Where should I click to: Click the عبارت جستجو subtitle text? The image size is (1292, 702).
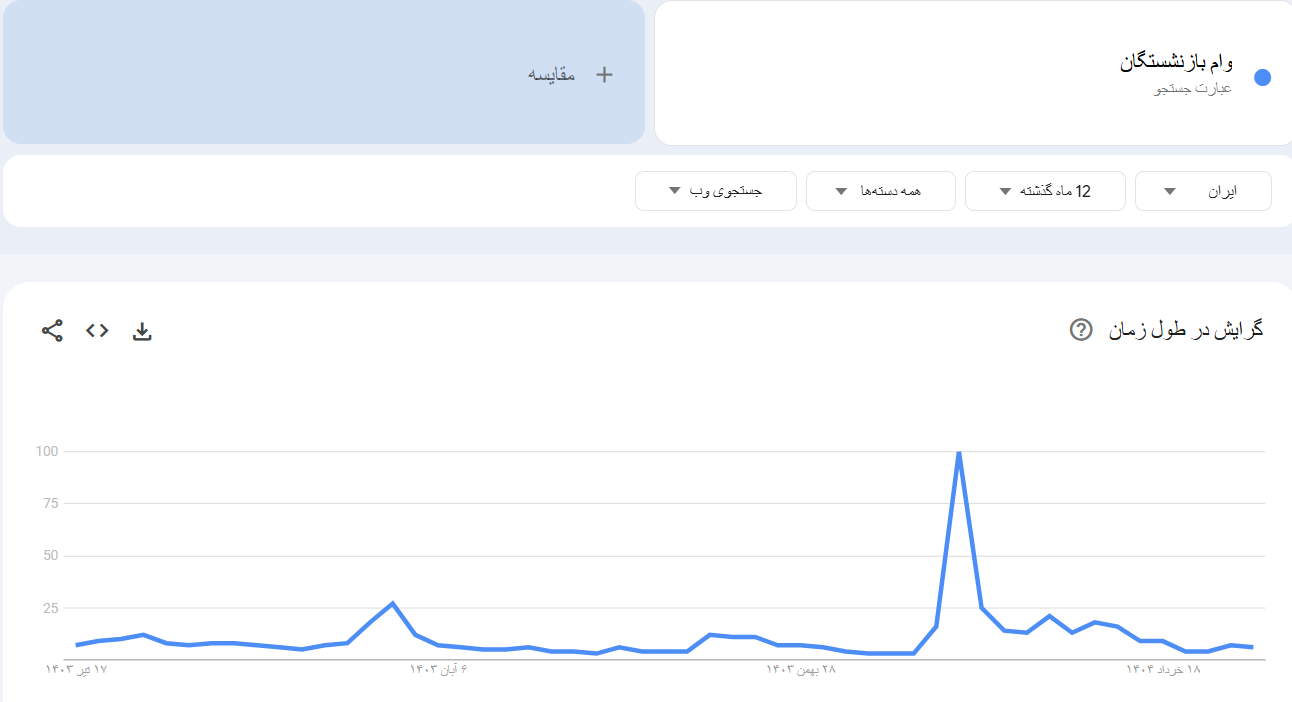[1193, 89]
